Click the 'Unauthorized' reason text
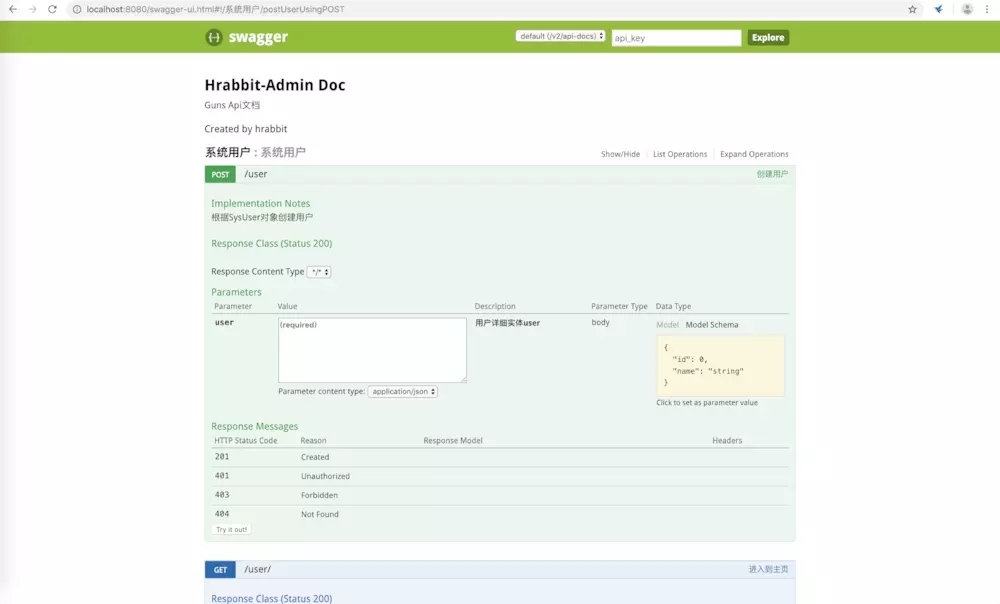 pos(325,476)
